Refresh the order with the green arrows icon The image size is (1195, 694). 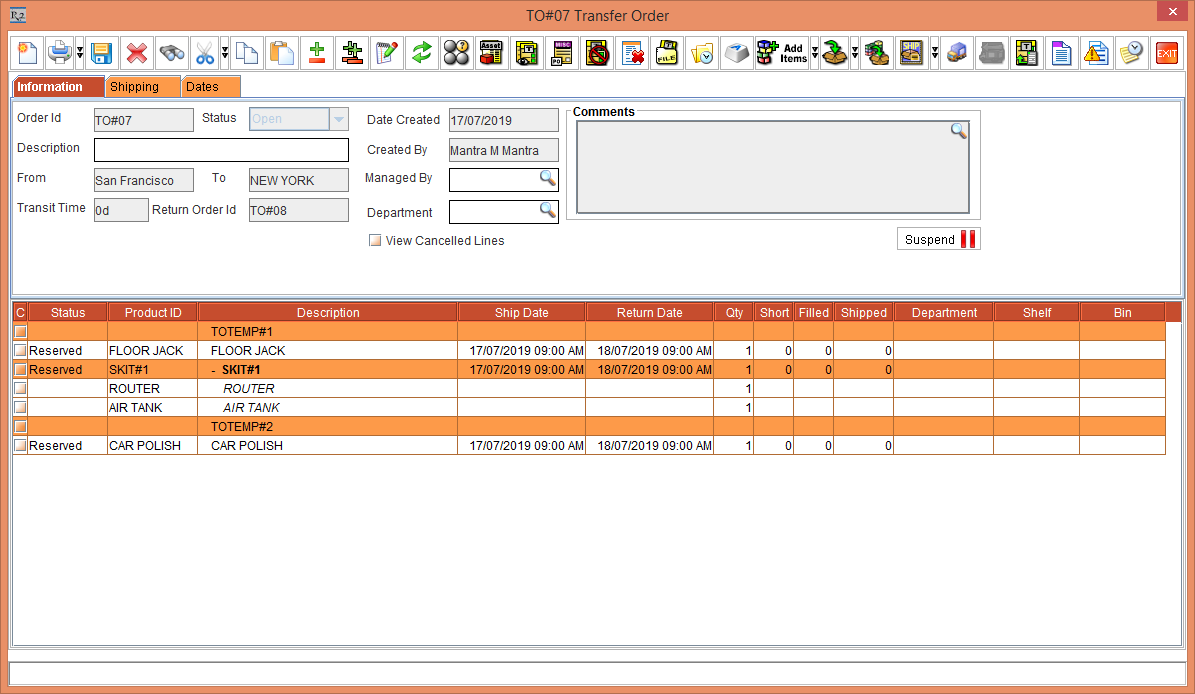[x=421, y=53]
